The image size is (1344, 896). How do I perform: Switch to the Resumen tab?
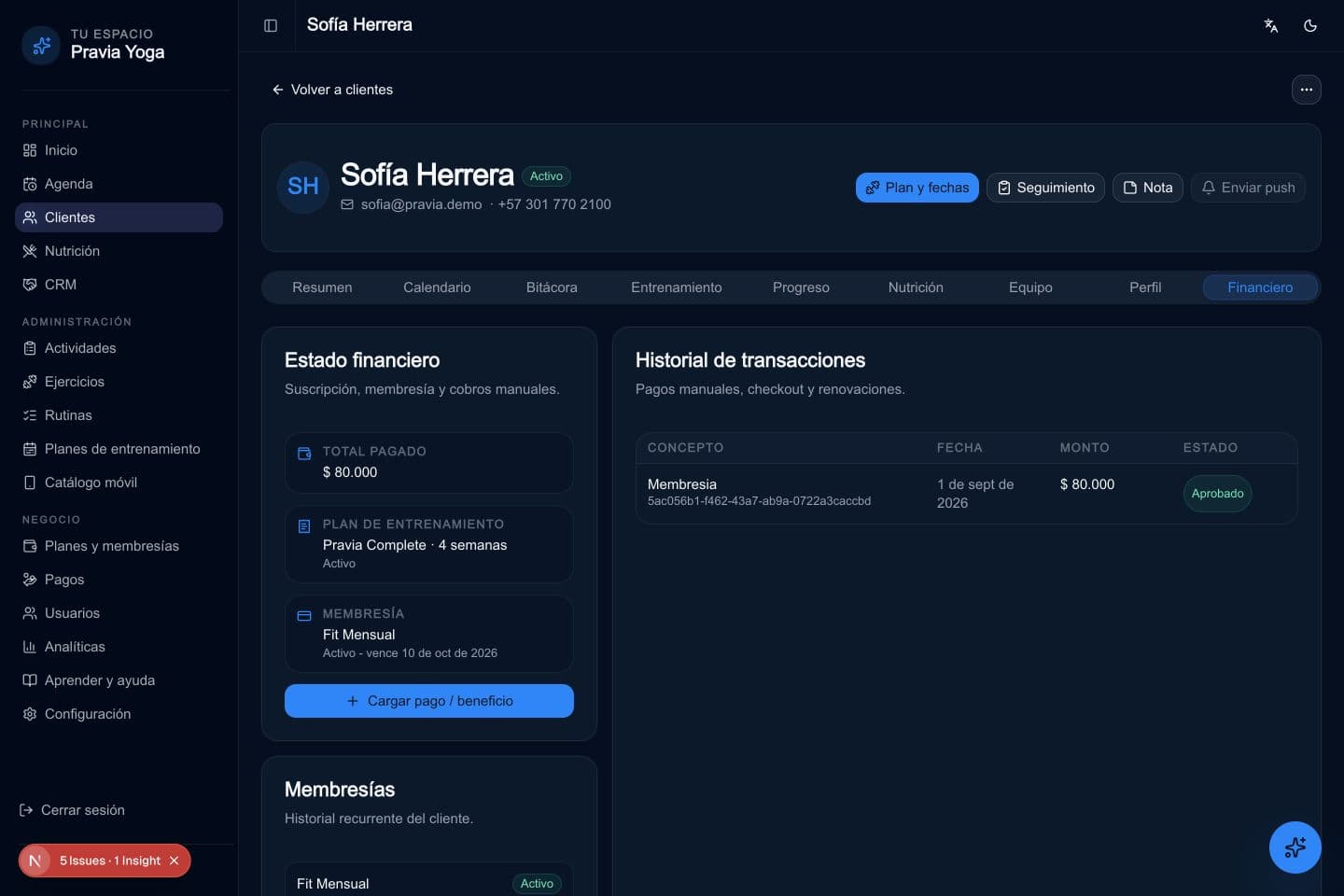coord(322,287)
